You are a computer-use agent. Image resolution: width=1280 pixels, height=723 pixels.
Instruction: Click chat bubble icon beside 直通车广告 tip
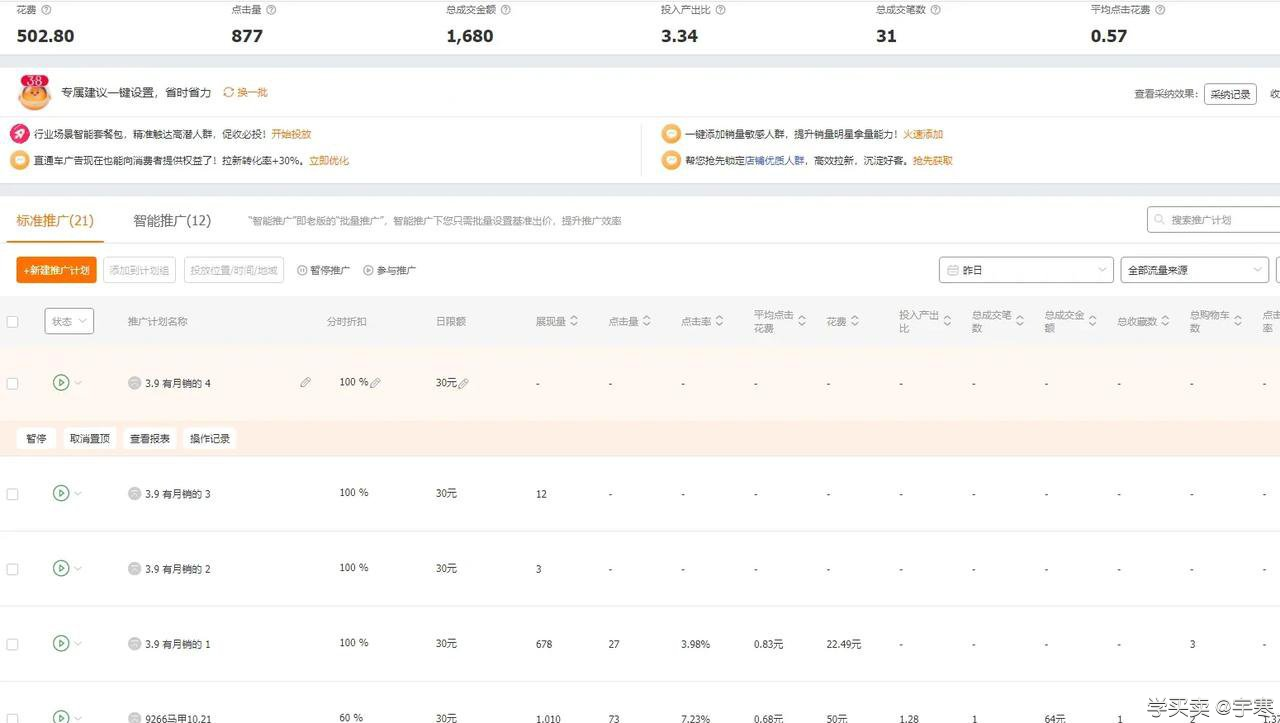19,160
